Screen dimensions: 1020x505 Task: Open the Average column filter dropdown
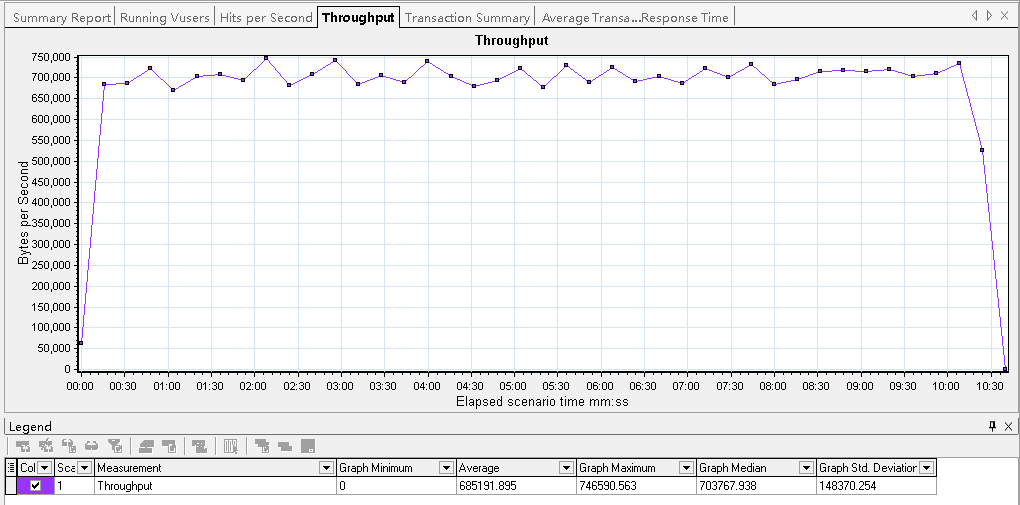click(566, 468)
